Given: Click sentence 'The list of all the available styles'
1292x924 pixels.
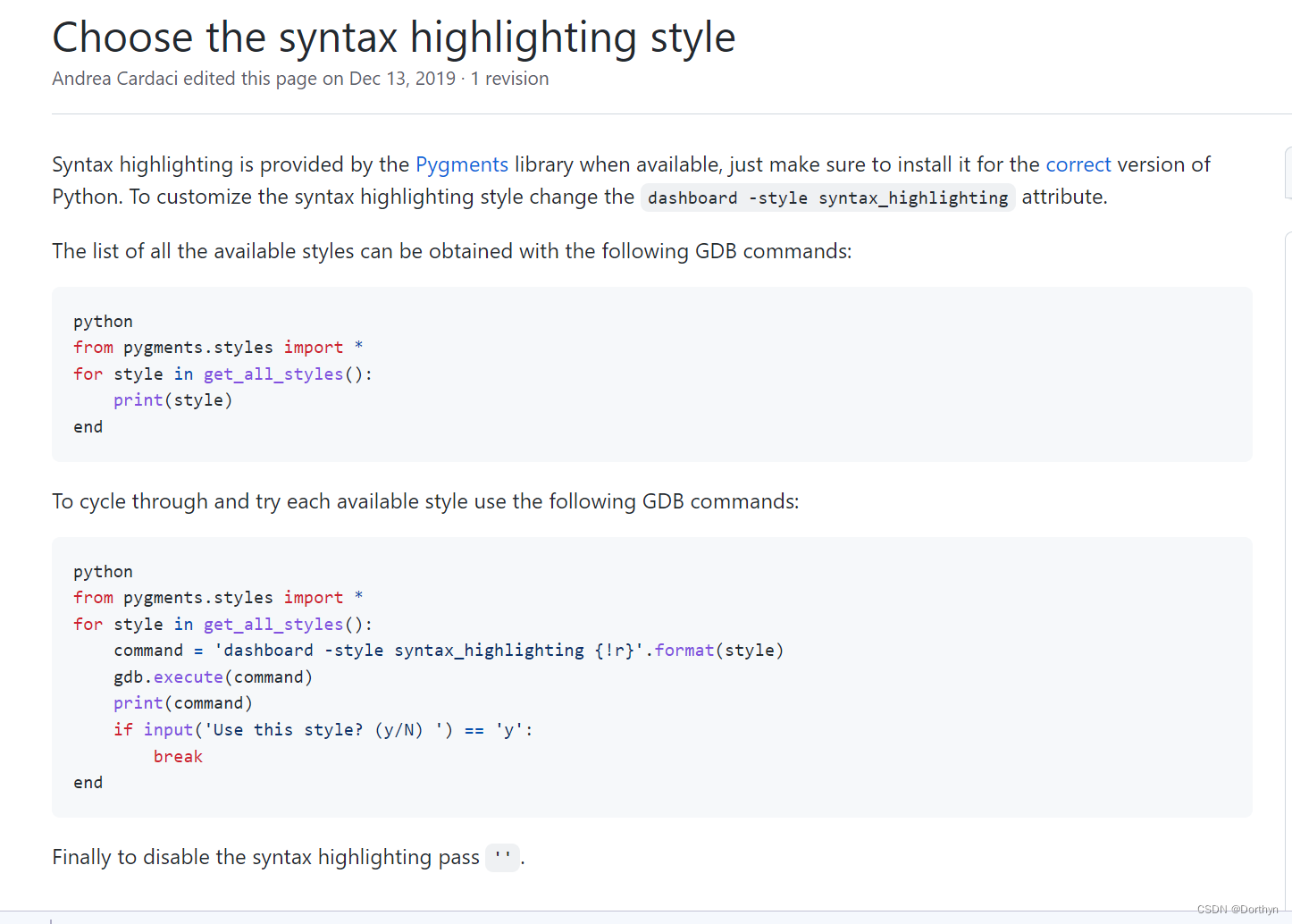Looking at the screenshot, I should pos(452,251).
